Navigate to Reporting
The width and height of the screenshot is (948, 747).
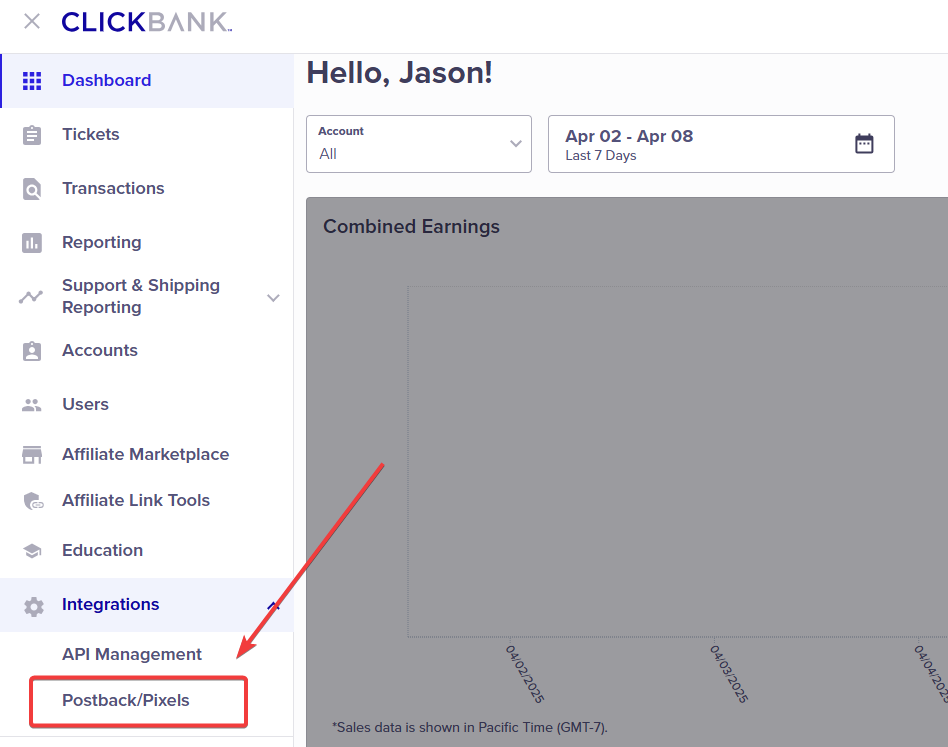[147, 242]
